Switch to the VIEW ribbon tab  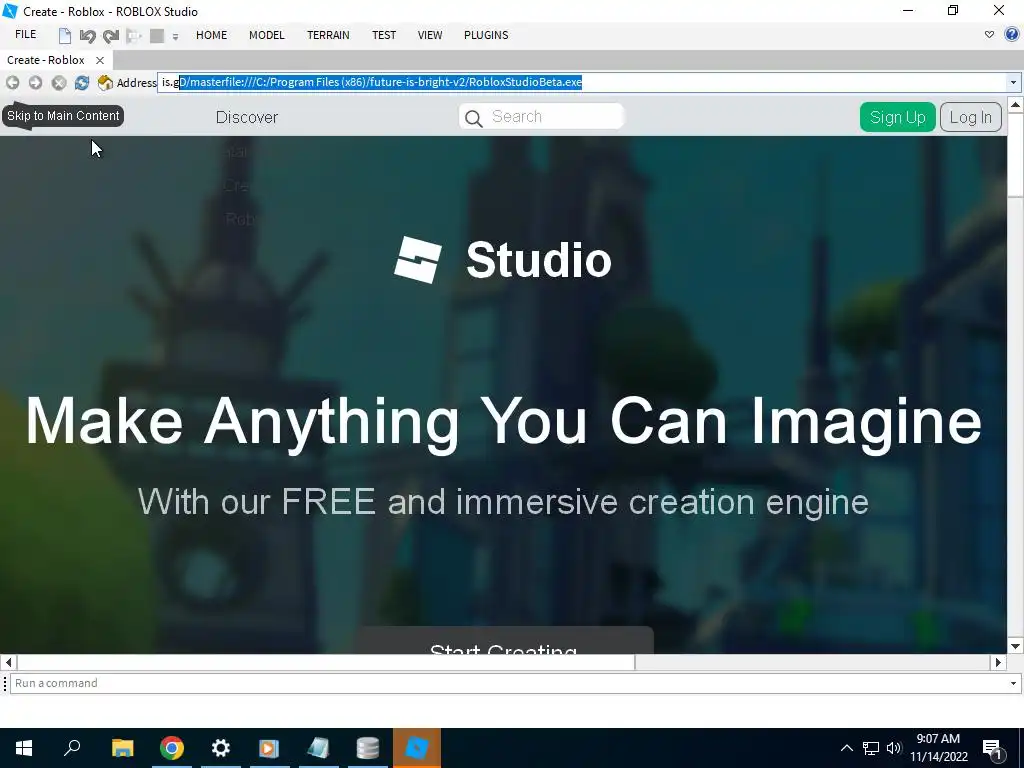click(430, 35)
